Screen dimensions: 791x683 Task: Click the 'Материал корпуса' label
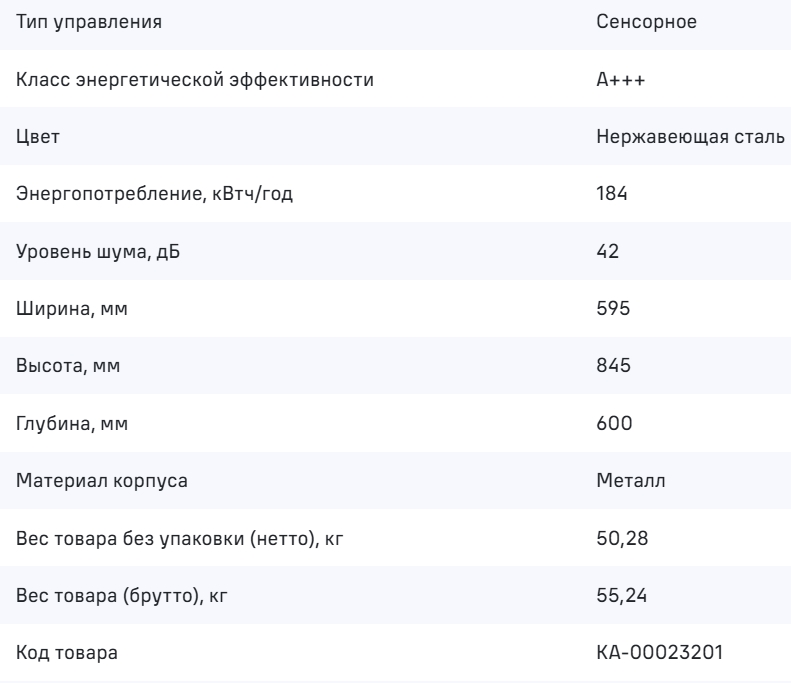click(93, 481)
